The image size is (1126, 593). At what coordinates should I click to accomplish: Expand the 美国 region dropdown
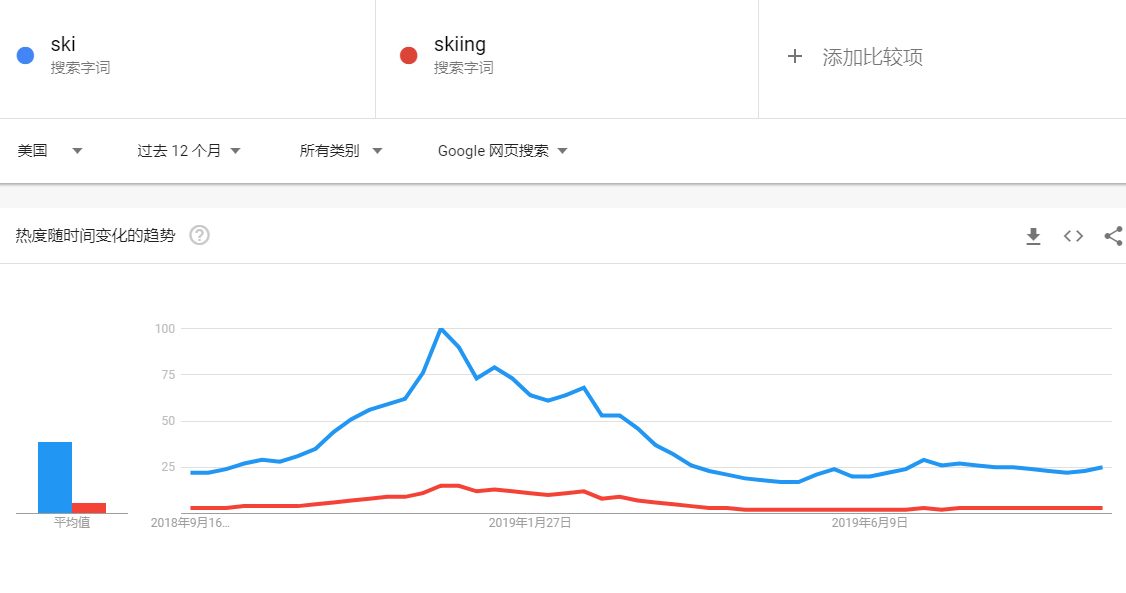(x=50, y=151)
